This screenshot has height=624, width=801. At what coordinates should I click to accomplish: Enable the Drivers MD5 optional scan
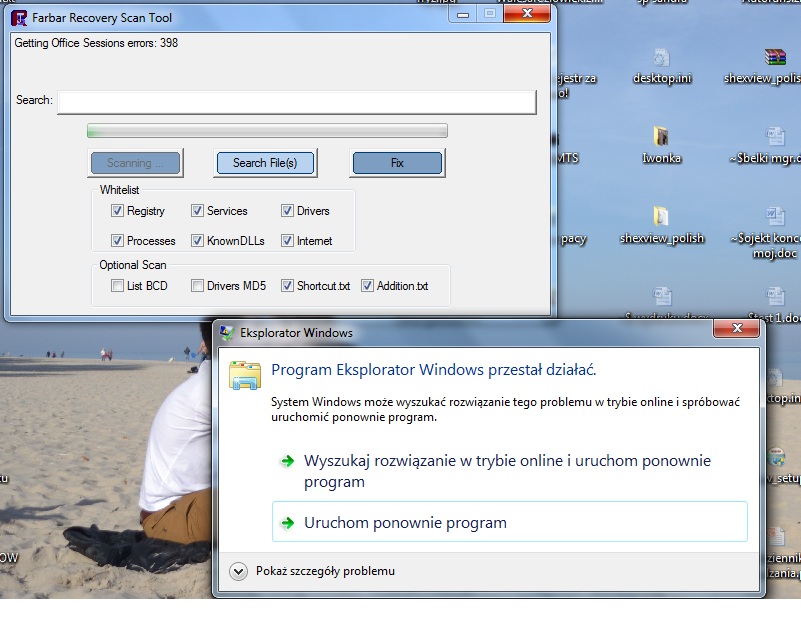pos(197,285)
